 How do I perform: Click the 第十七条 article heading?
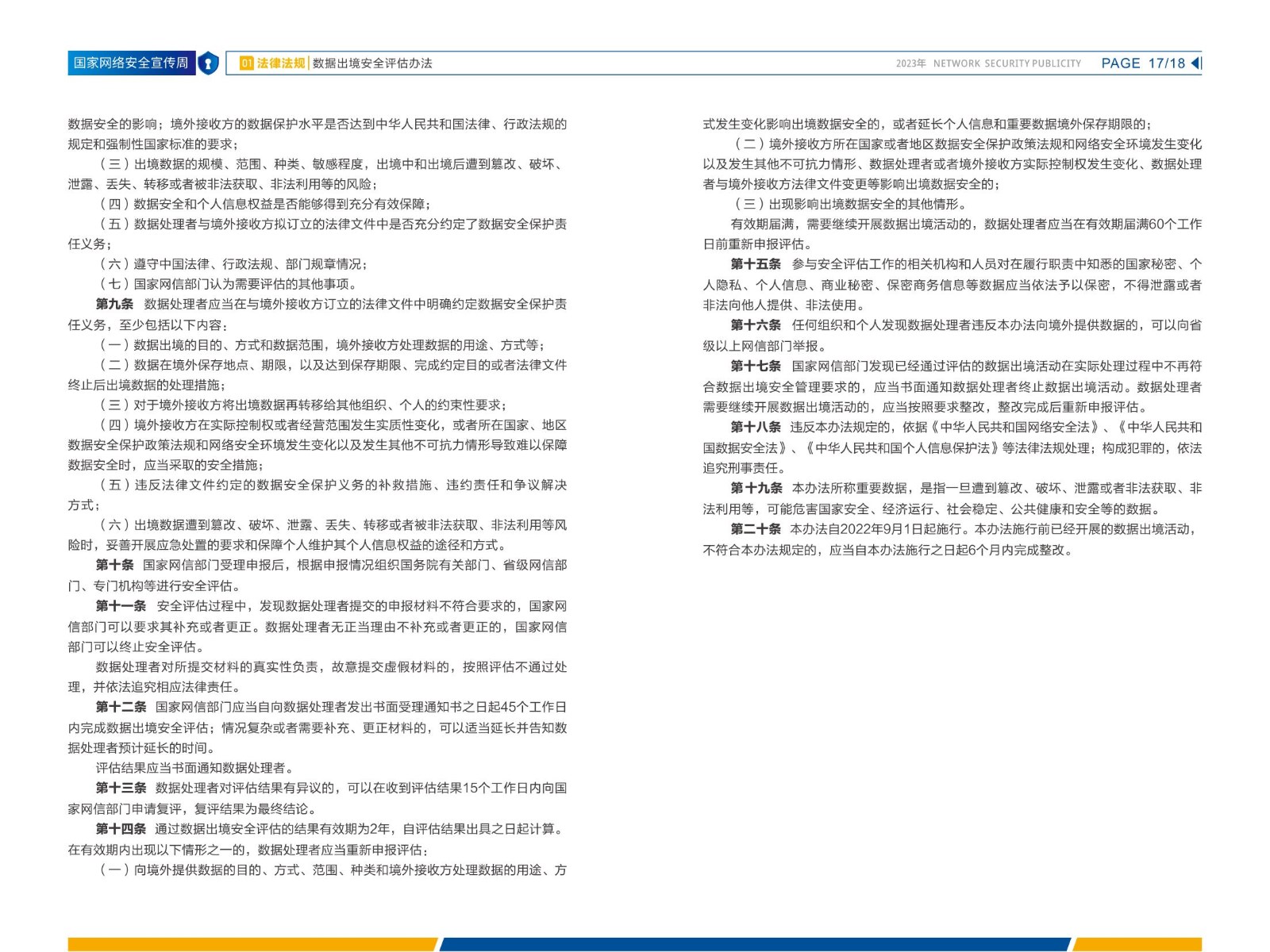pos(756,366)
